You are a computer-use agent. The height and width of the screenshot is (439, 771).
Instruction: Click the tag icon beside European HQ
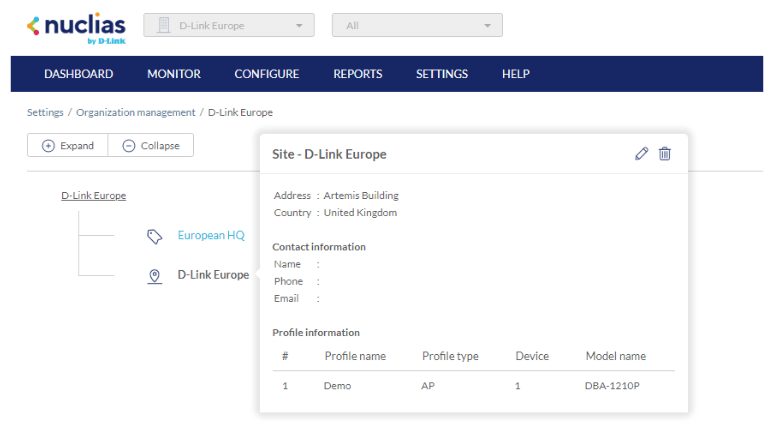[x=154, y=236]
